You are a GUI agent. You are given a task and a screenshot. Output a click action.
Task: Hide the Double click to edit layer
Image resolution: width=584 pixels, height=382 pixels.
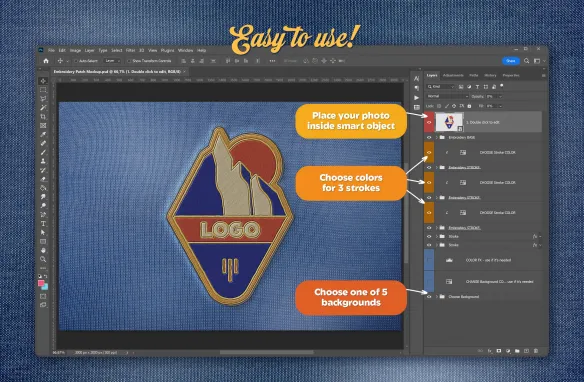click(x=429, y=122)
